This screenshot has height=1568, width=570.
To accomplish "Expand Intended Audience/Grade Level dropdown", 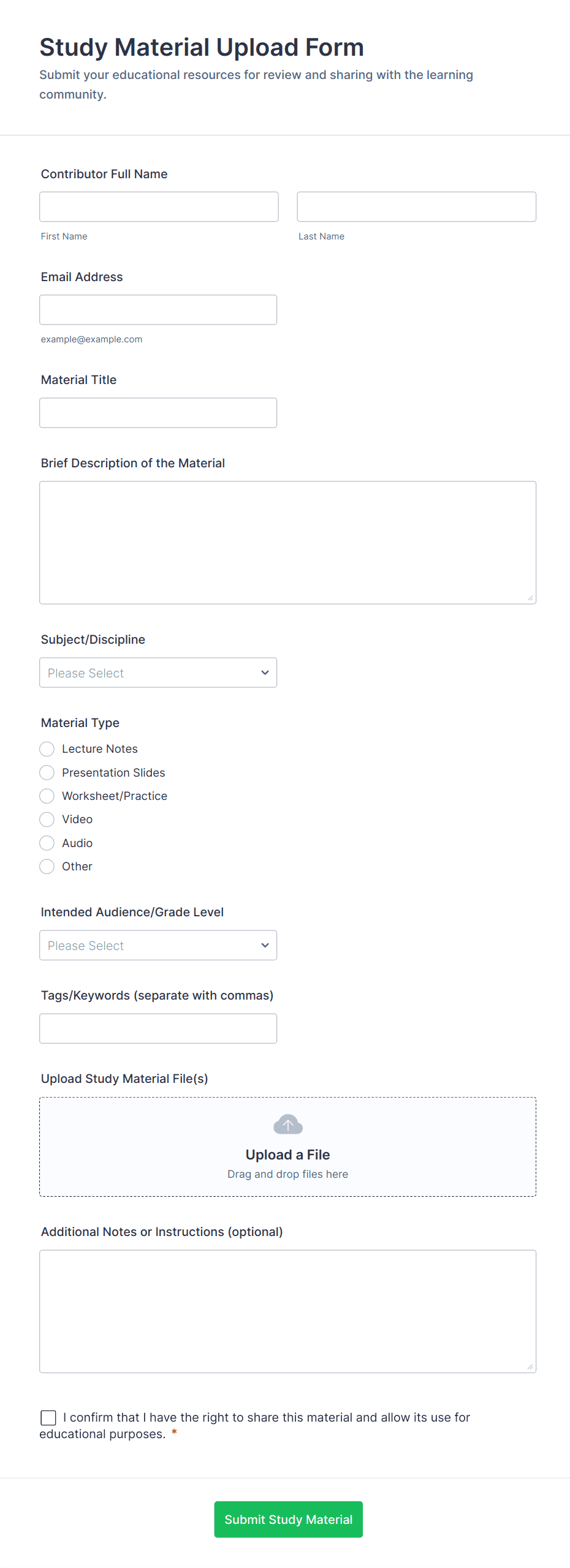I will click(x=158, y=945).
